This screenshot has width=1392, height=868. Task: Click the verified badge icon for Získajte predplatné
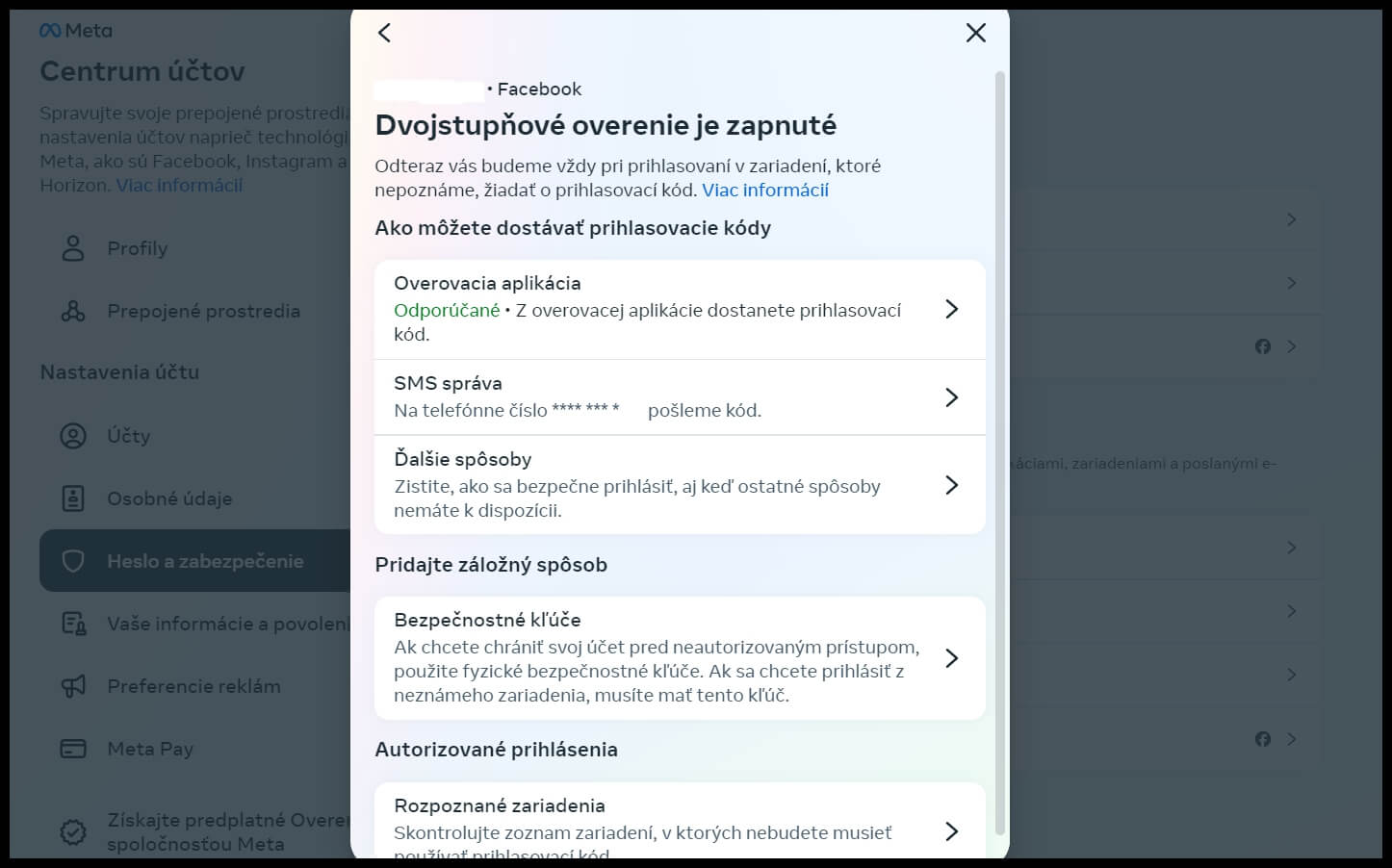[73, 832]
